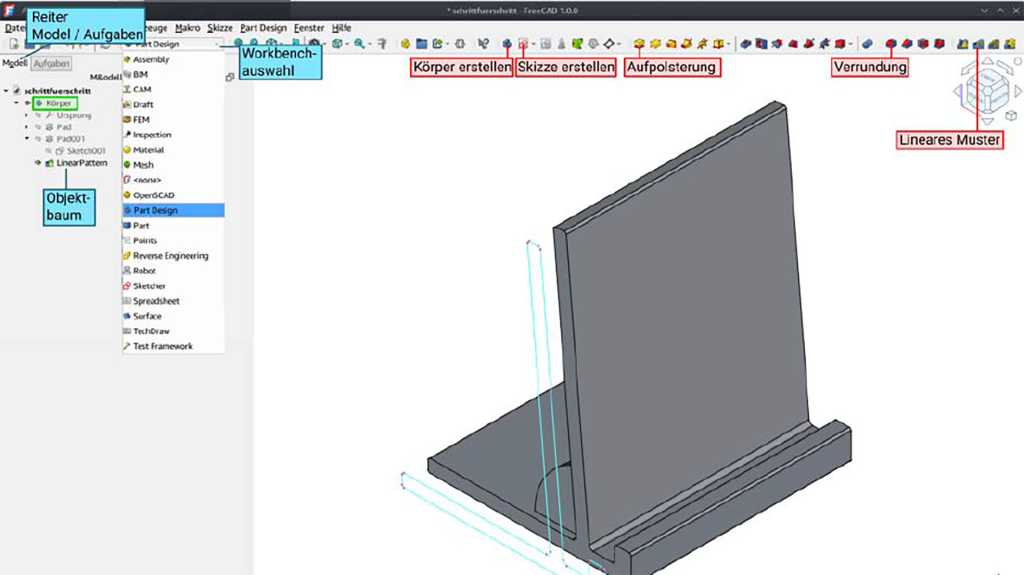Image resolution: width=1024 pixels, height=575 pixels.
Task: Collapse the schrittfuerschritt document node
Action: (x=7, y=91)
